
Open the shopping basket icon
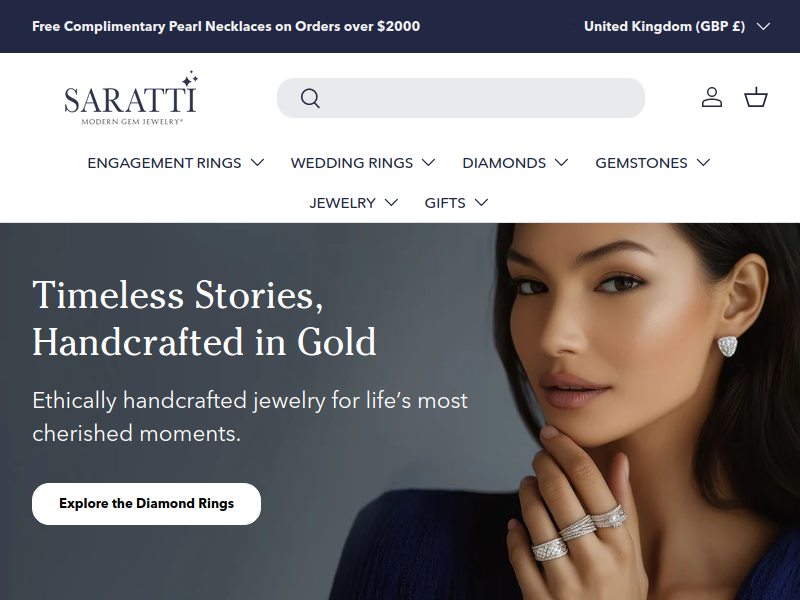coord(756,97)
